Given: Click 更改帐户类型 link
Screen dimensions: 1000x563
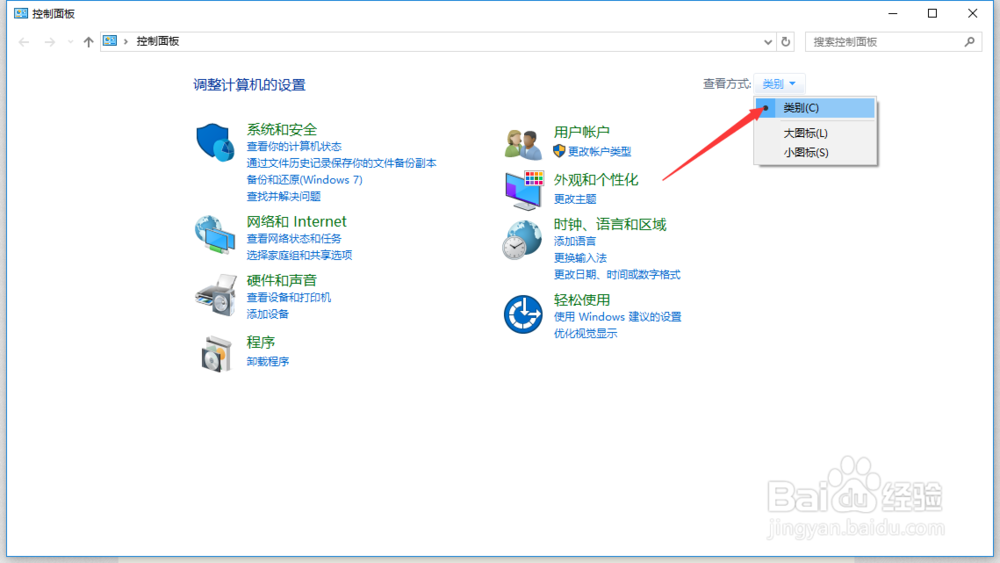Looking at the screenshot, I should (599, 151).
